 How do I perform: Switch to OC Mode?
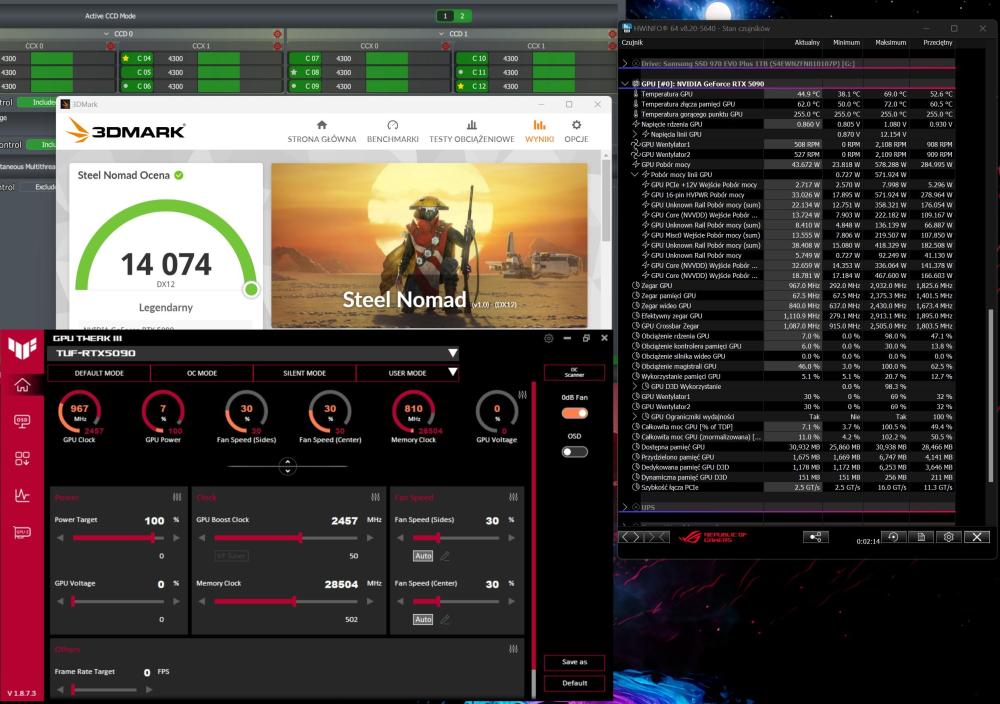click(202, 373)
